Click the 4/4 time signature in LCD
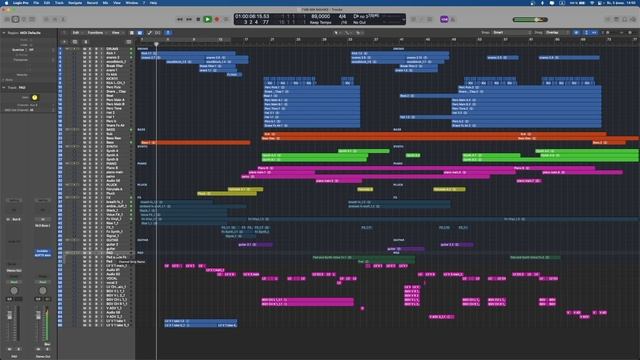The image size is (640, 360). [342, 16]
